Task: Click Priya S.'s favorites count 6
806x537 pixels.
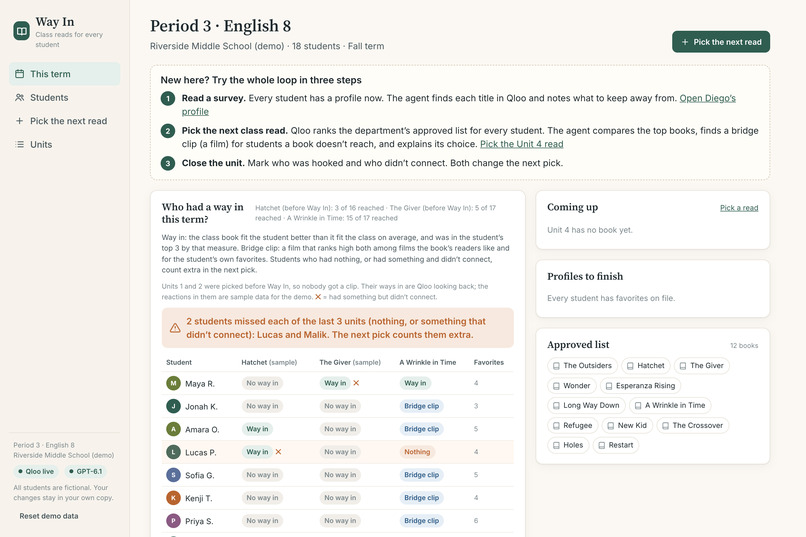Action: point(476,521)
